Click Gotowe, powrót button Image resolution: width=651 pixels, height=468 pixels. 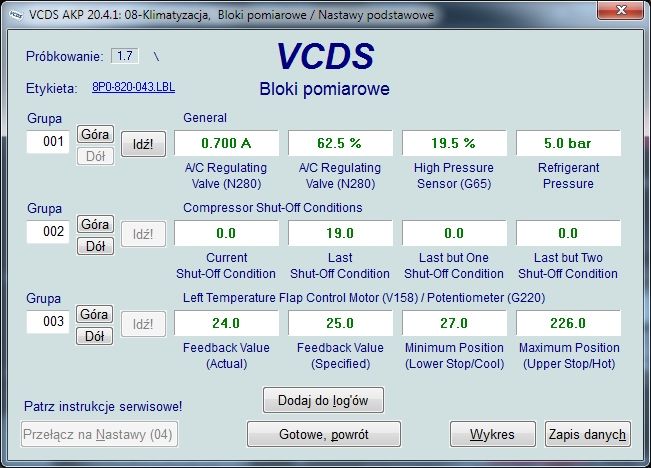coord(324,434)
